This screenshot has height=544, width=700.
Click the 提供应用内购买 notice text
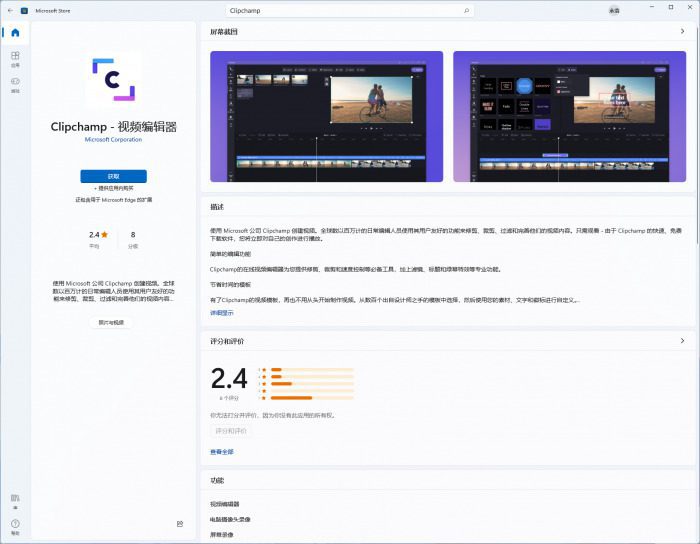point(113,188)
